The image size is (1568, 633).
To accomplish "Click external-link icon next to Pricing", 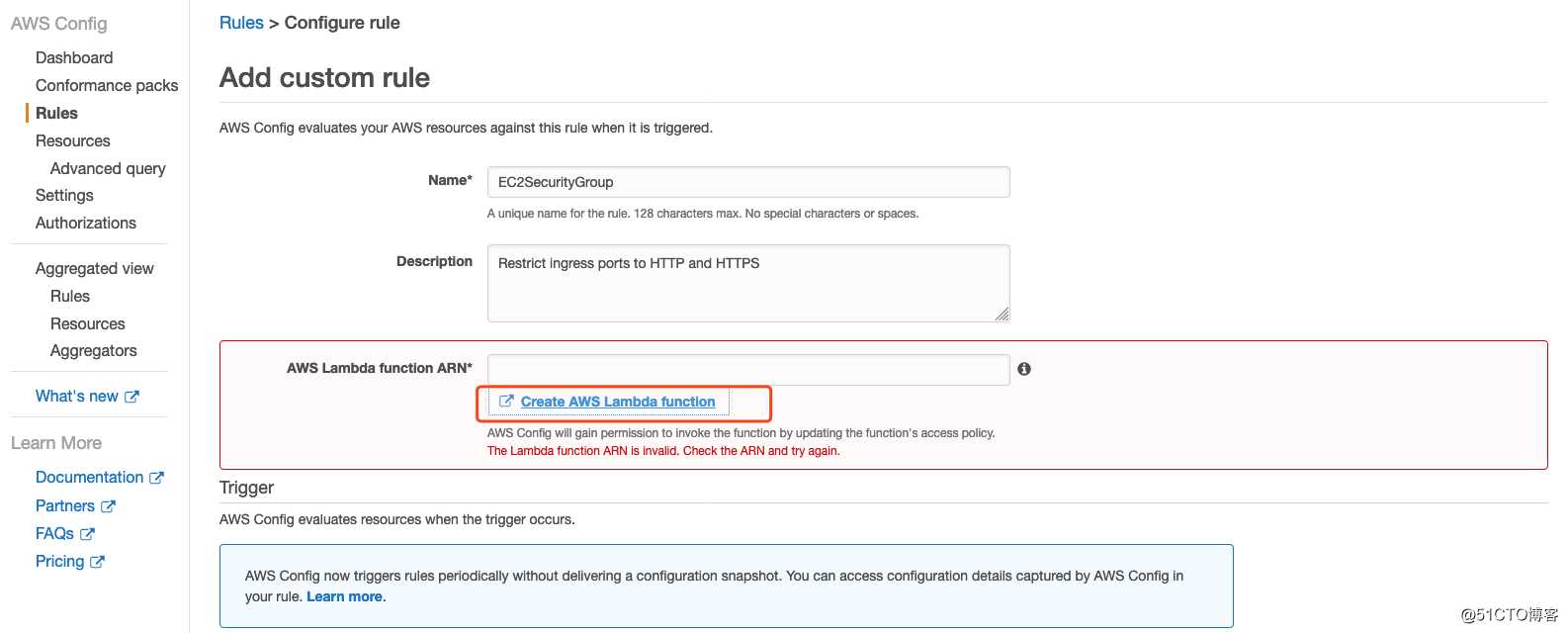I will click(97, 562).
